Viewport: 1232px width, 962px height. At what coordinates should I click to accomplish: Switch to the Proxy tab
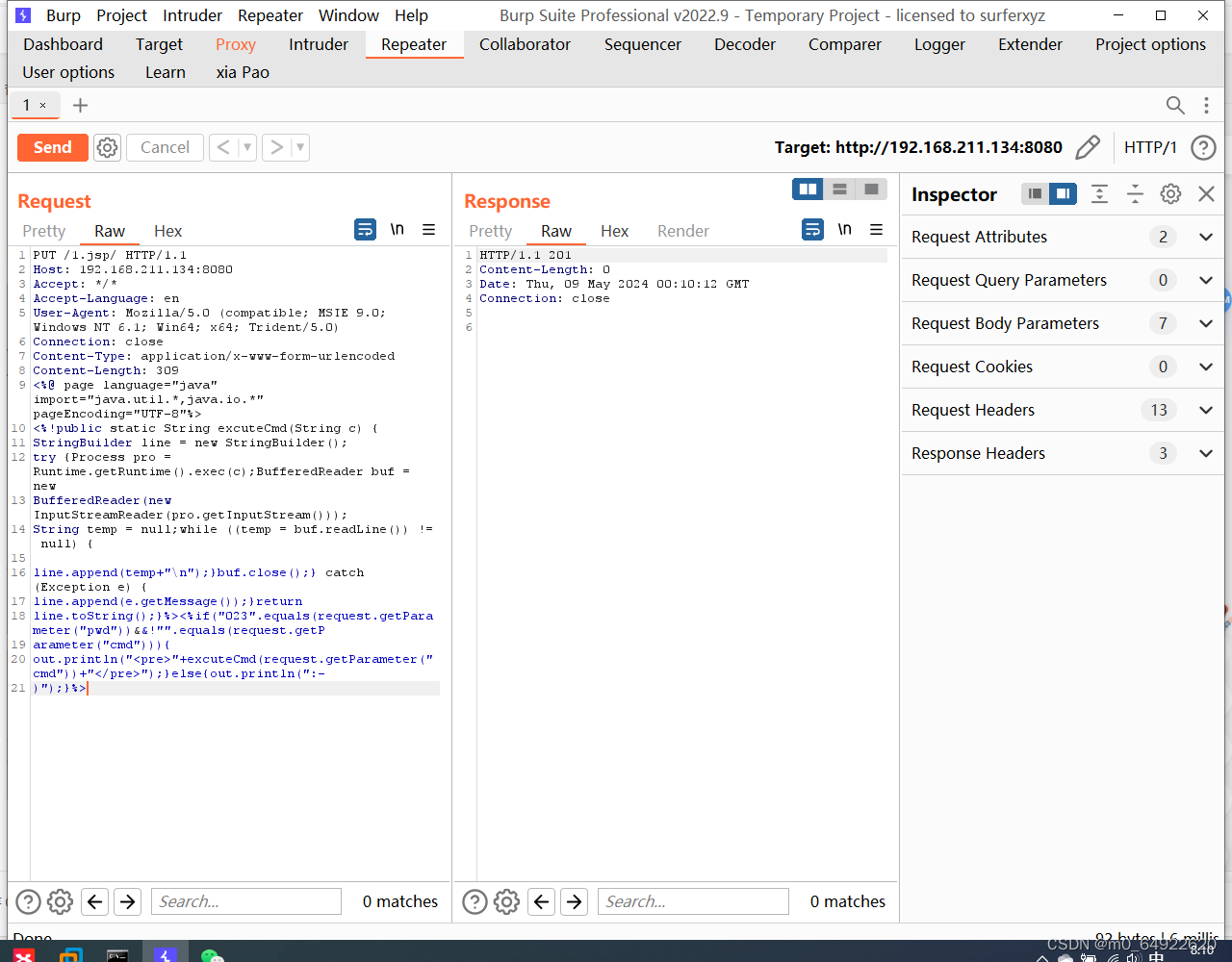[x=236, y=44]
